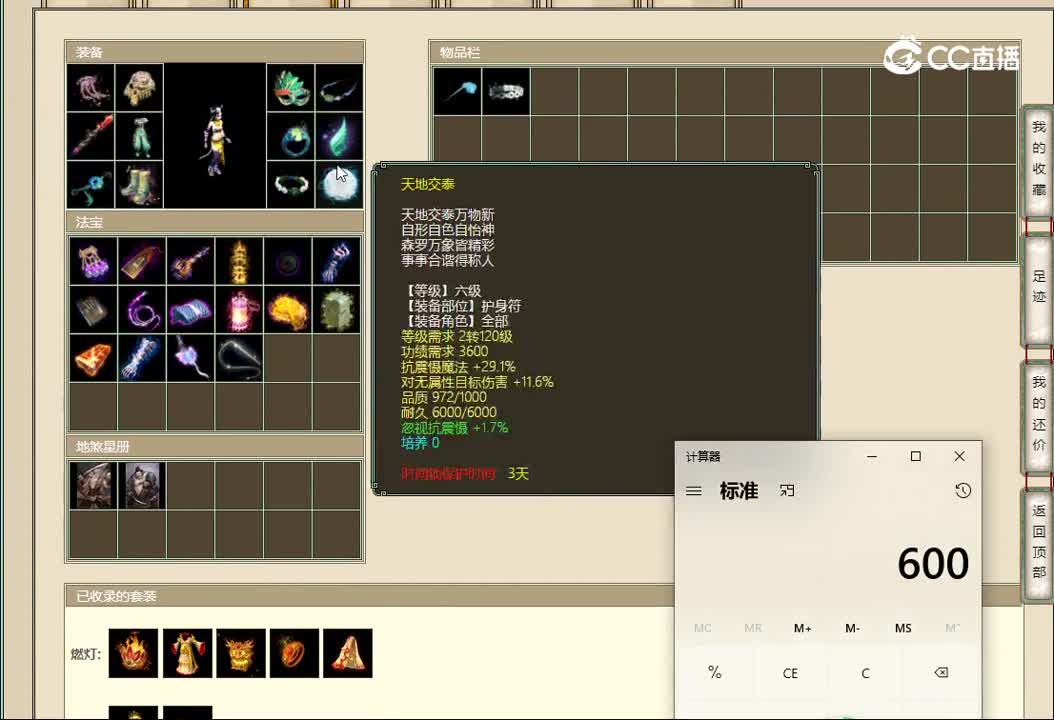Select the green stone stele treasure

tap(336, 309)
